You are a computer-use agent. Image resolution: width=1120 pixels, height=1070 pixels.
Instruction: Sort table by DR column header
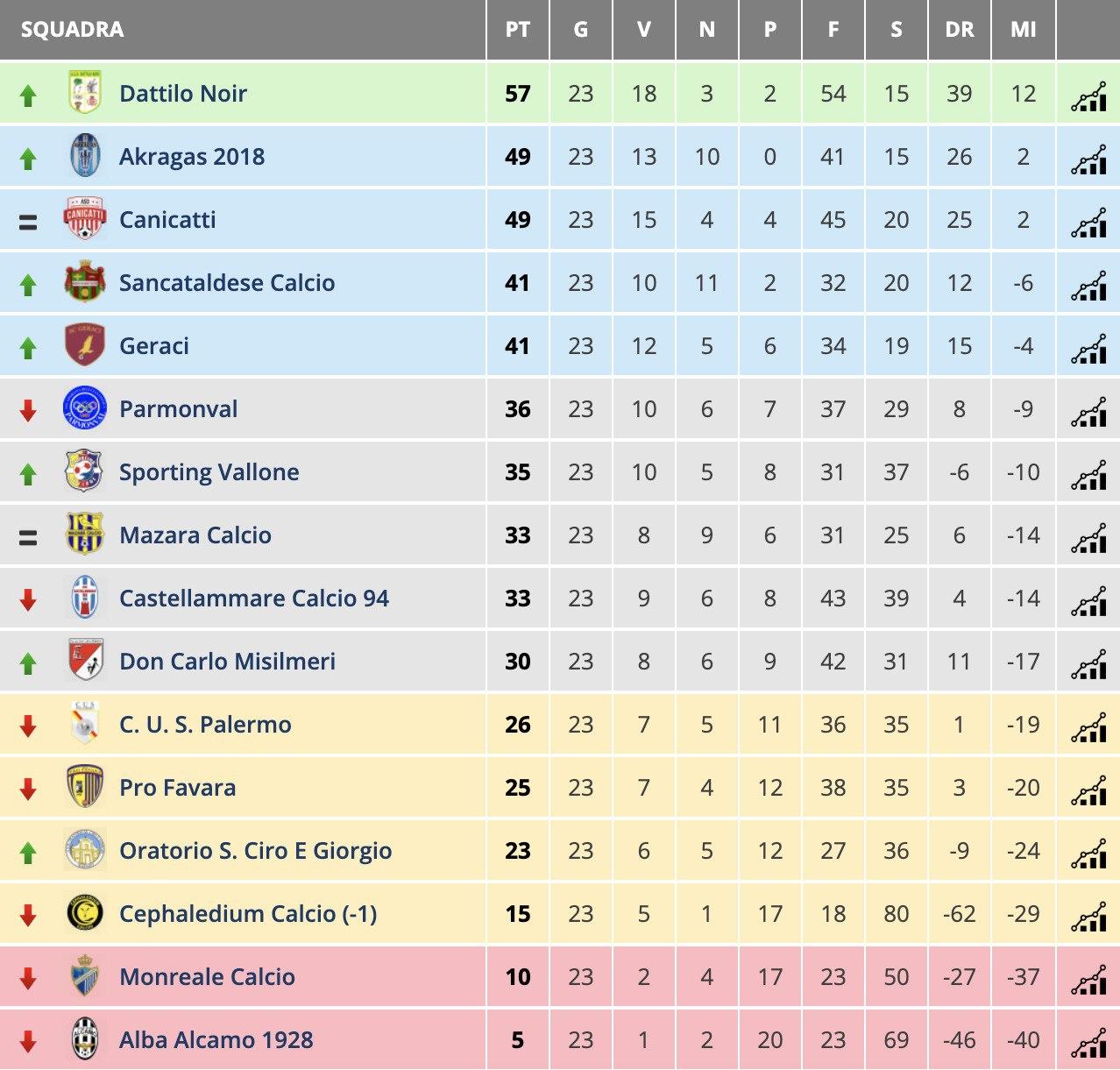coord(960,30)
